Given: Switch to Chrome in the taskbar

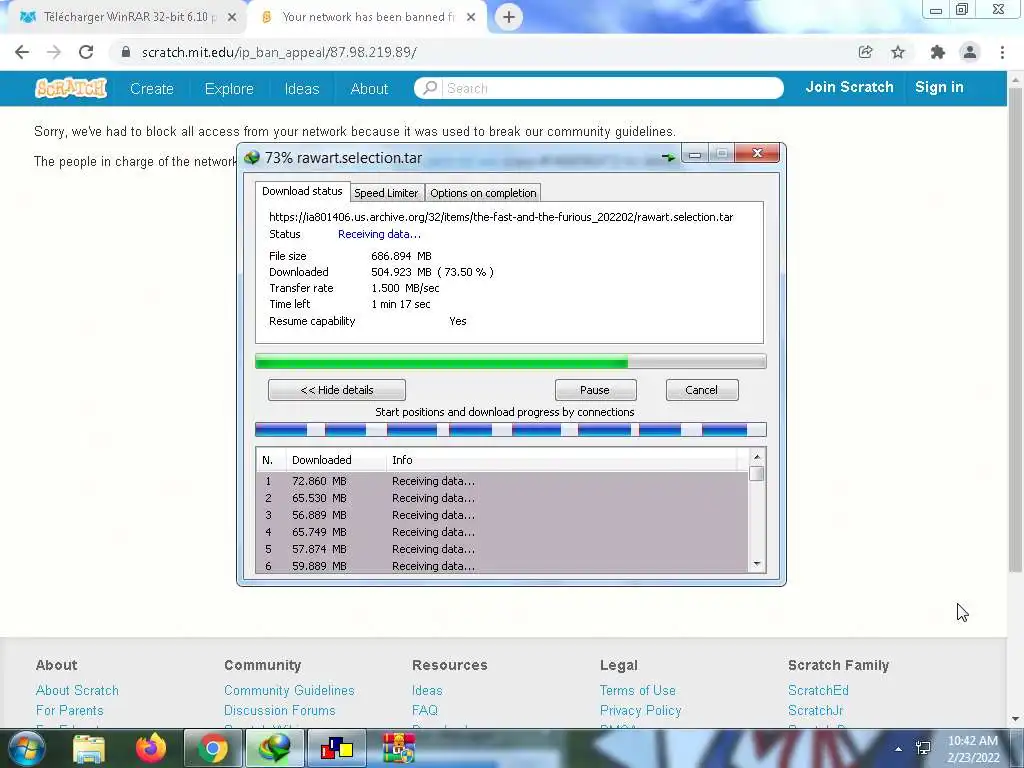Looking at the screenshot, I should (x=212, y=748).
